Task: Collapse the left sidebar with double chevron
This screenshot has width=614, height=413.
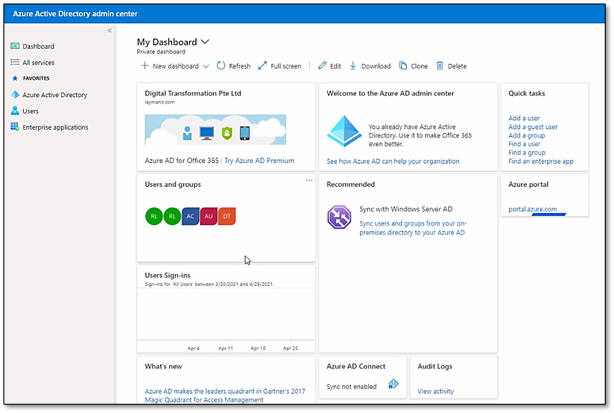Action: [109, 31]
